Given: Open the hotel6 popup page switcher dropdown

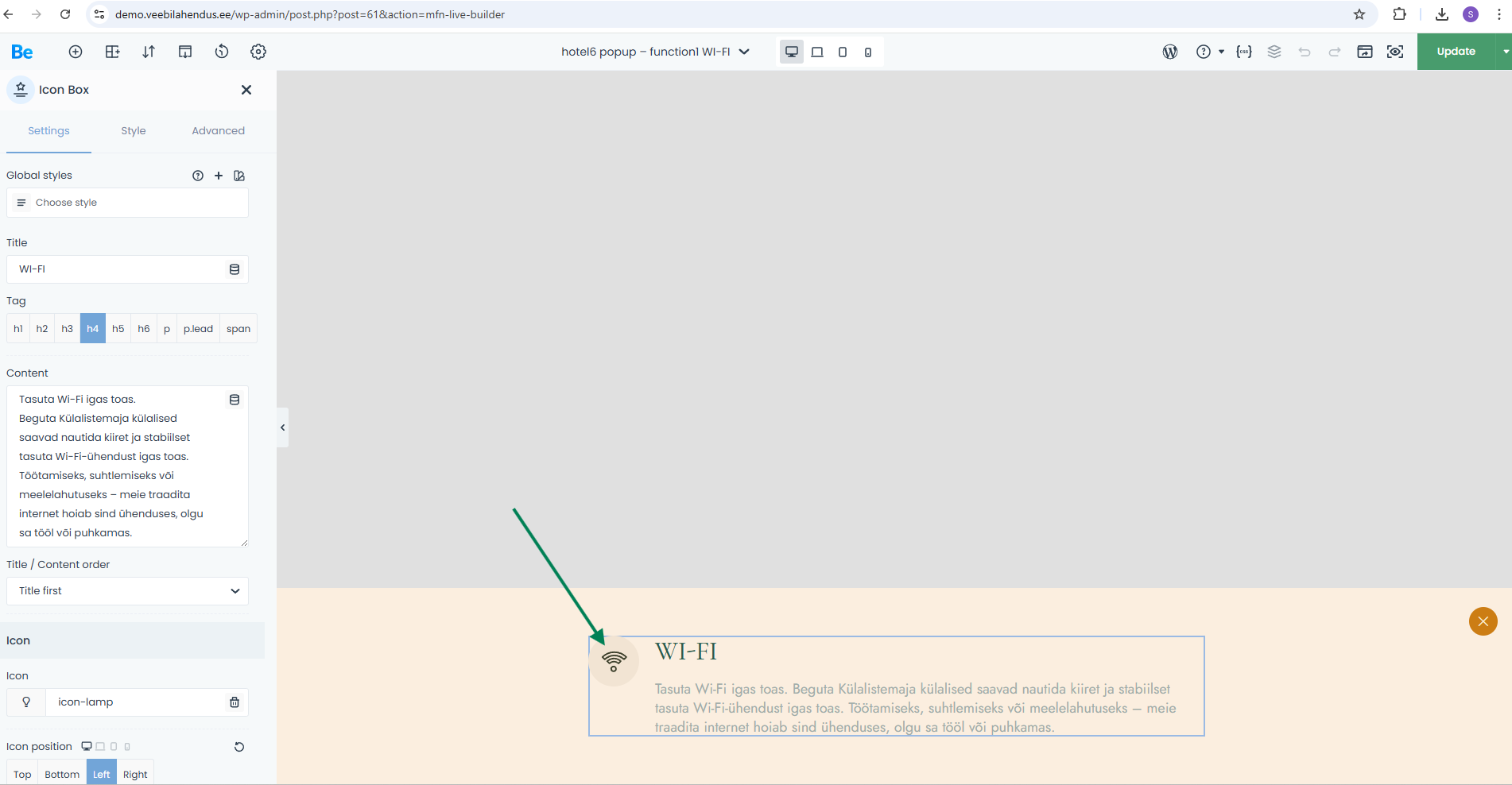Looking at the screenshot, I should tap(655, 52).
